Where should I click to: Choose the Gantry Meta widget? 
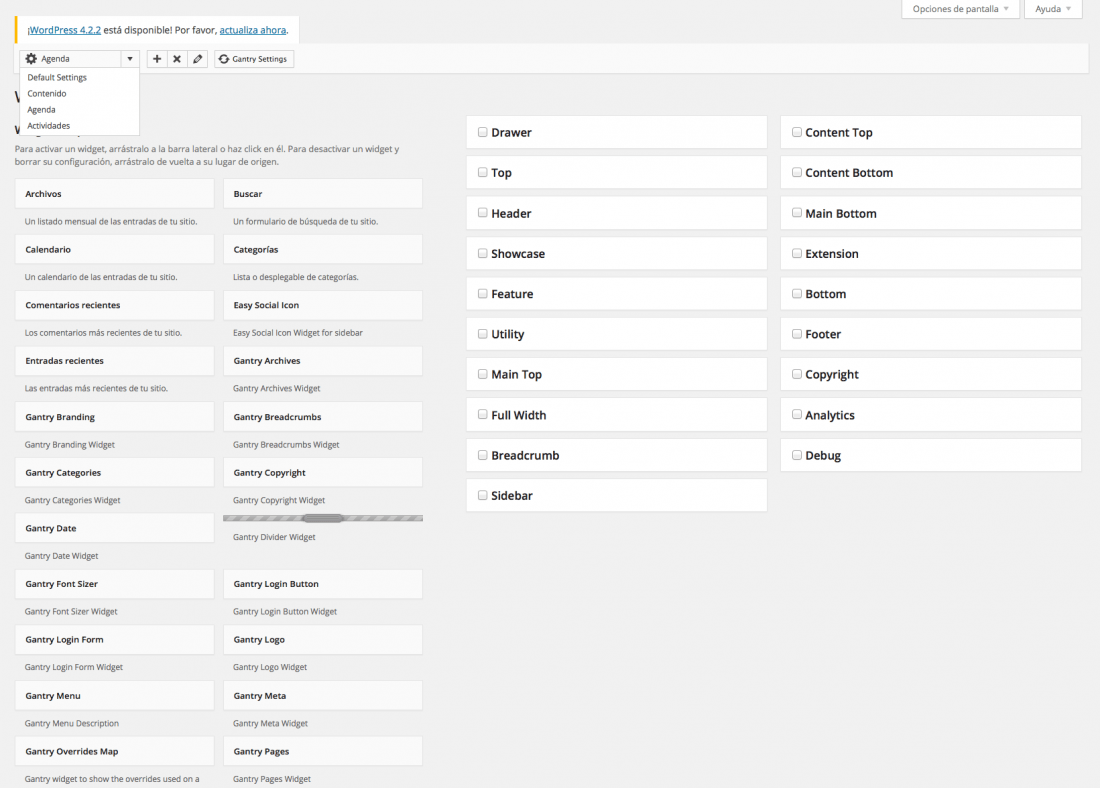click(323, 695)
